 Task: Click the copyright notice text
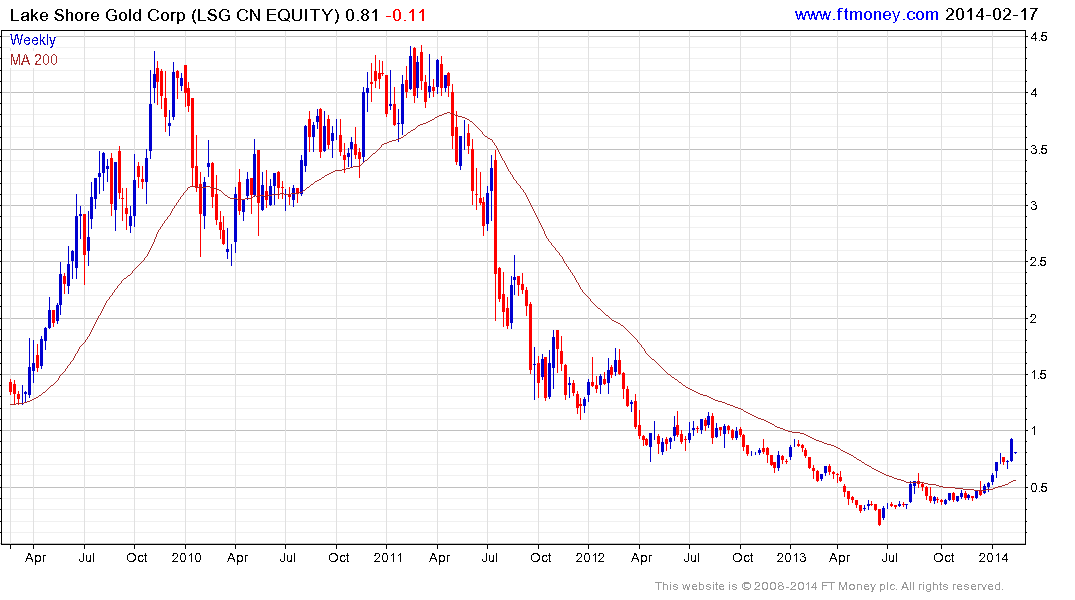pos(829,586)
